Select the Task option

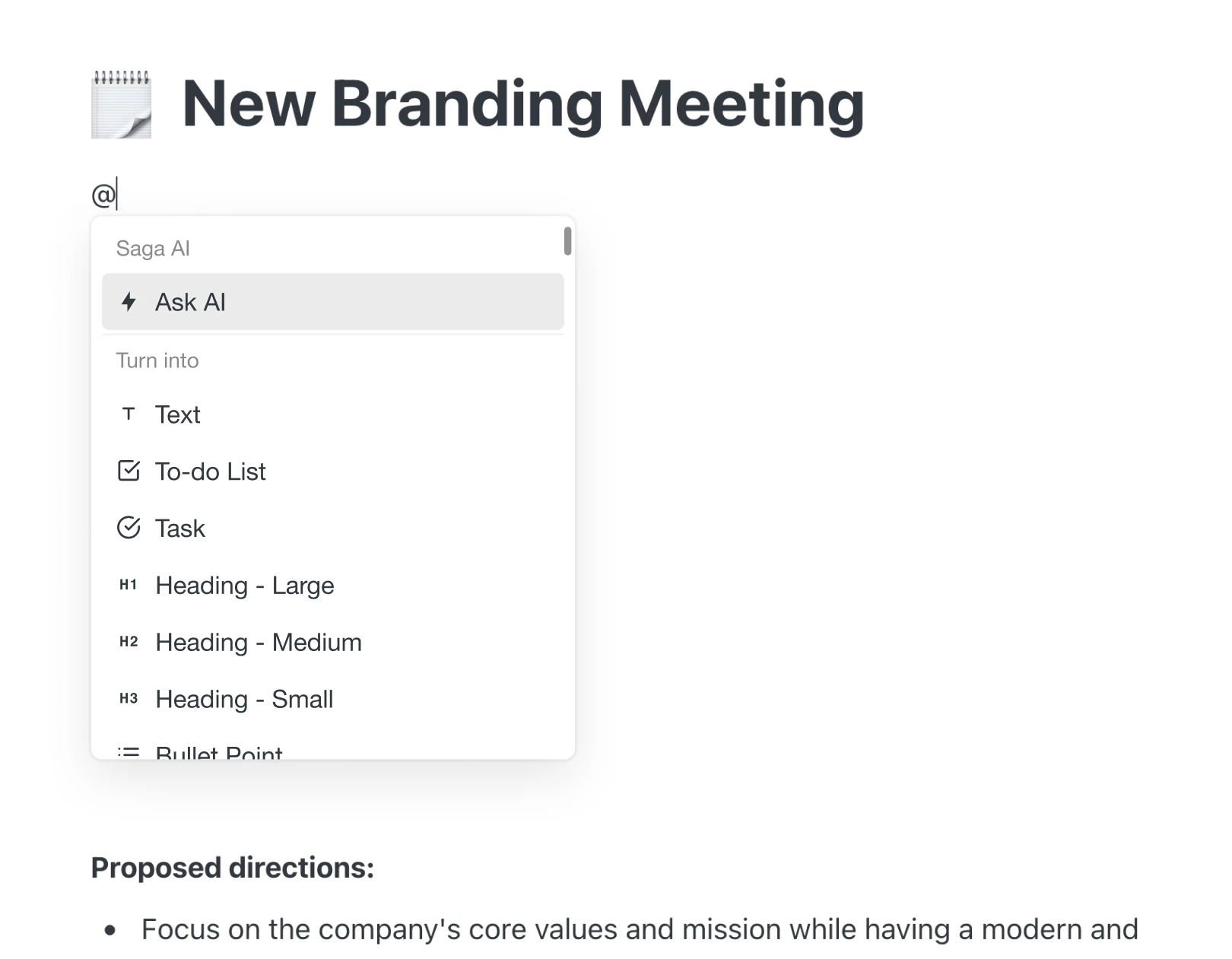[180, 529]
